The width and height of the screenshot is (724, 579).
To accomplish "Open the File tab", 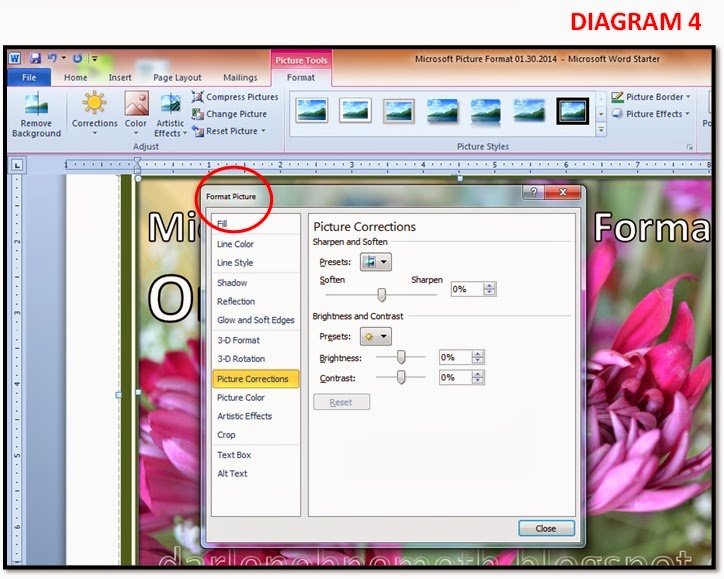I will pos(29,78).
